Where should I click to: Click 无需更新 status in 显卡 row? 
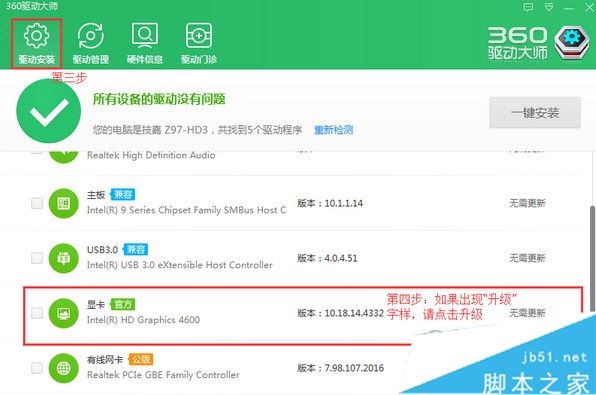click(527, 313)
